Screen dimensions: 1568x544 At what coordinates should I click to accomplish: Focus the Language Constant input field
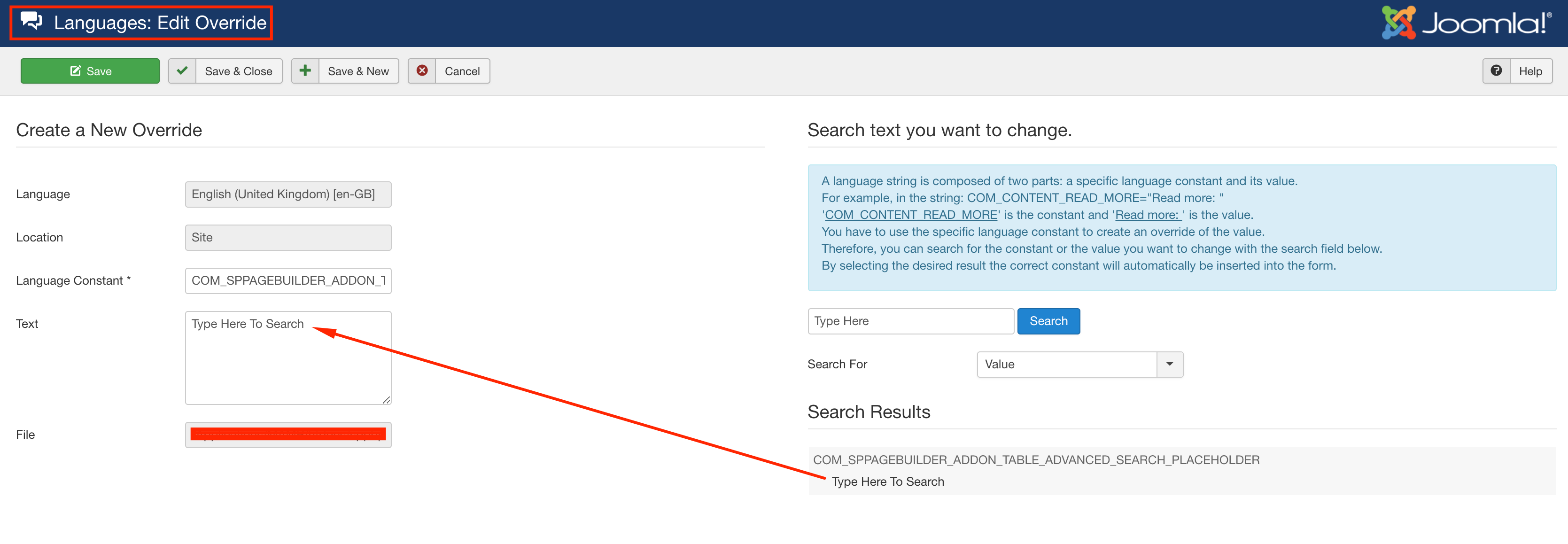(288, 280)
